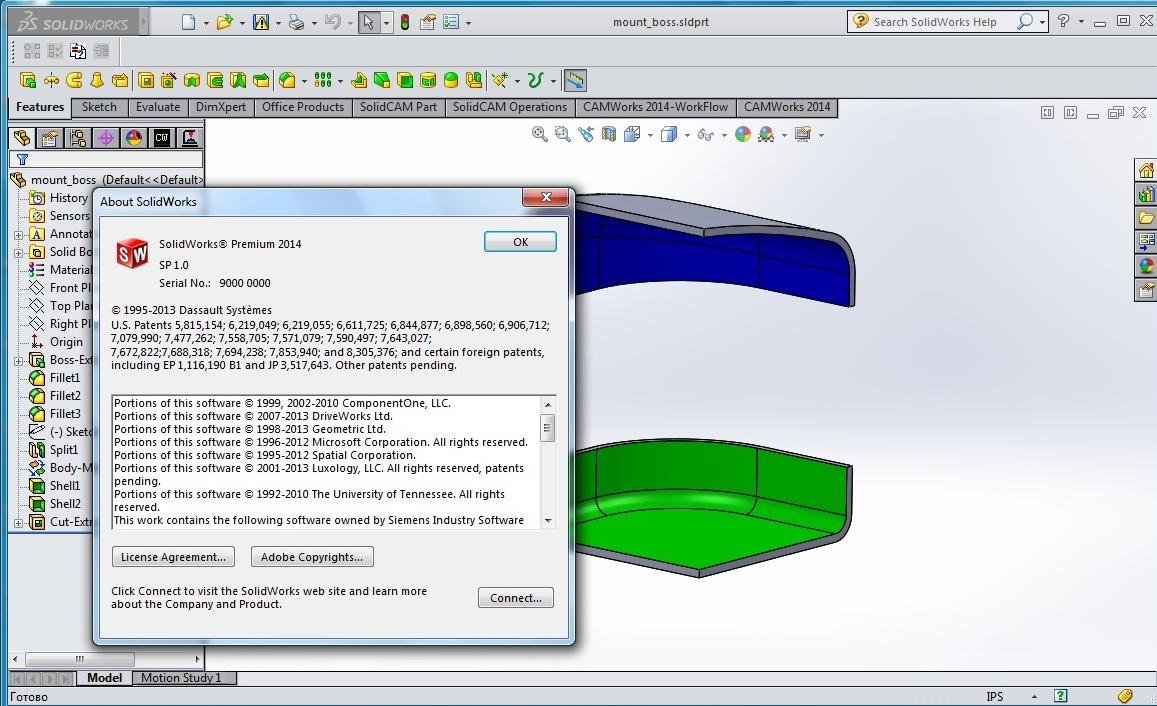The image size is (1157, 706).
Task: Switch to the SolidCAM Operations tab
Action: pyautogui.click(x=510, y=107)
